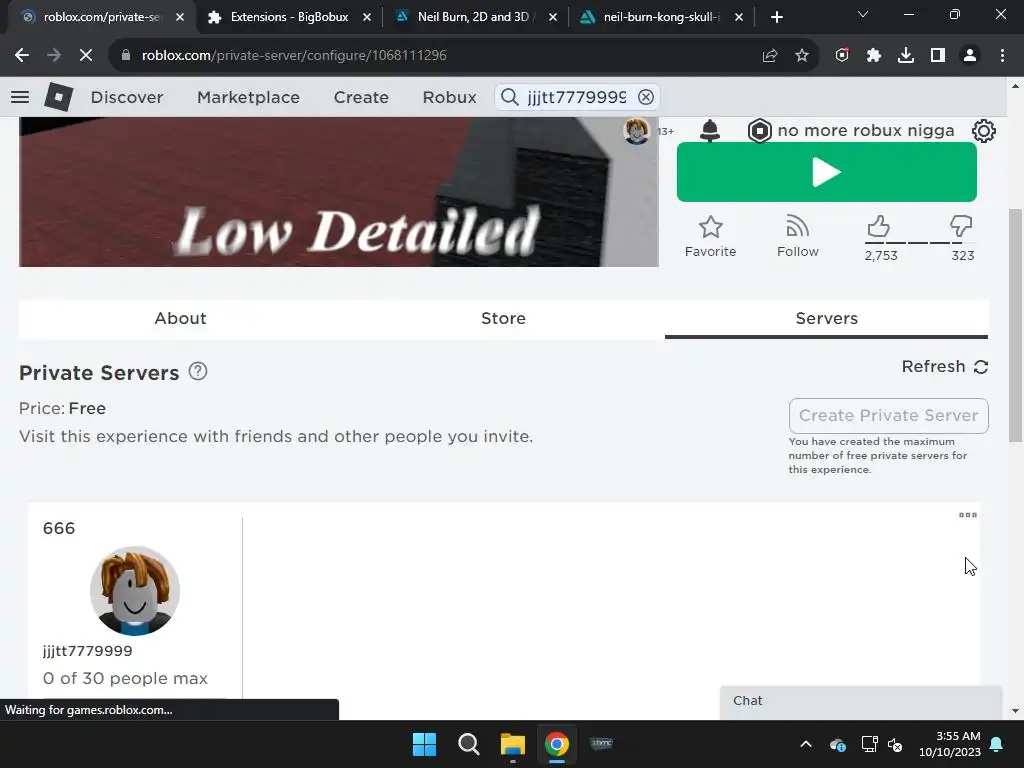Open the tab search dropdown chevron
This screenshot has width=1024, height=768.
pyautogui.click(x=863, y=14)
